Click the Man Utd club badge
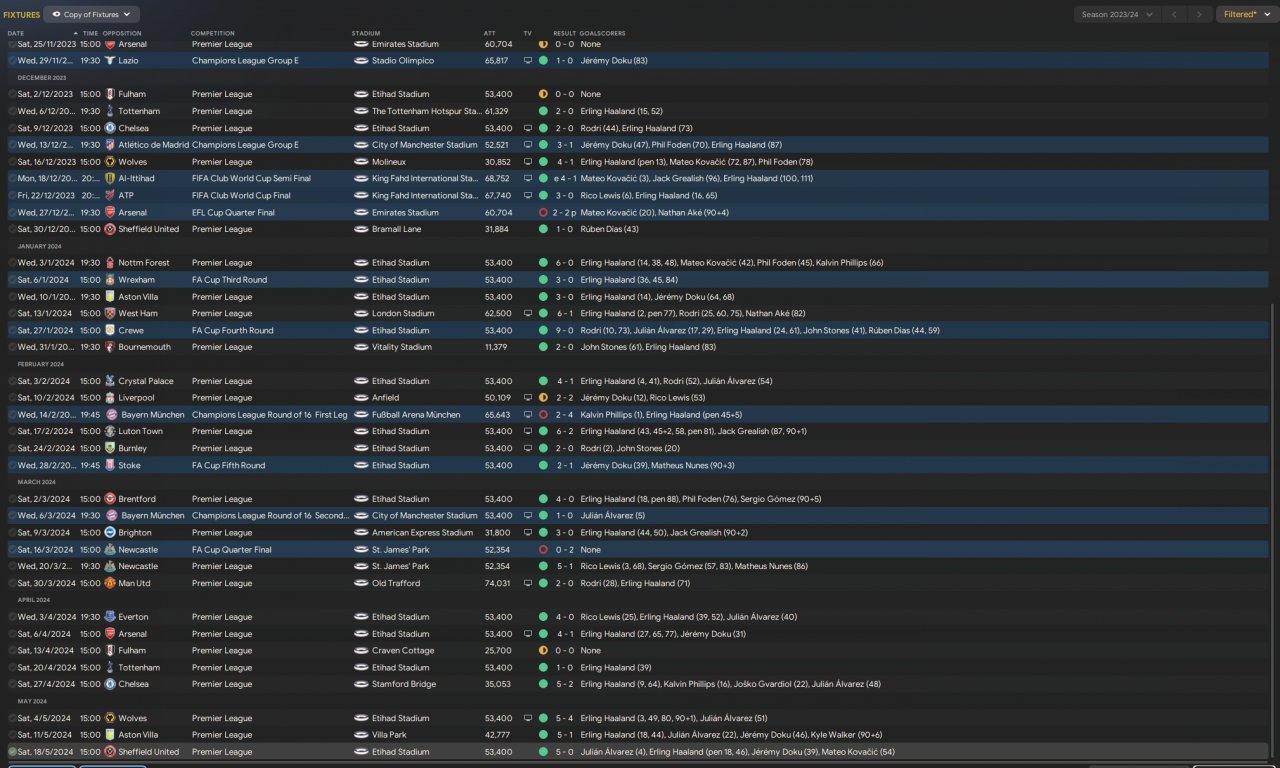 (x=110, y=583)
